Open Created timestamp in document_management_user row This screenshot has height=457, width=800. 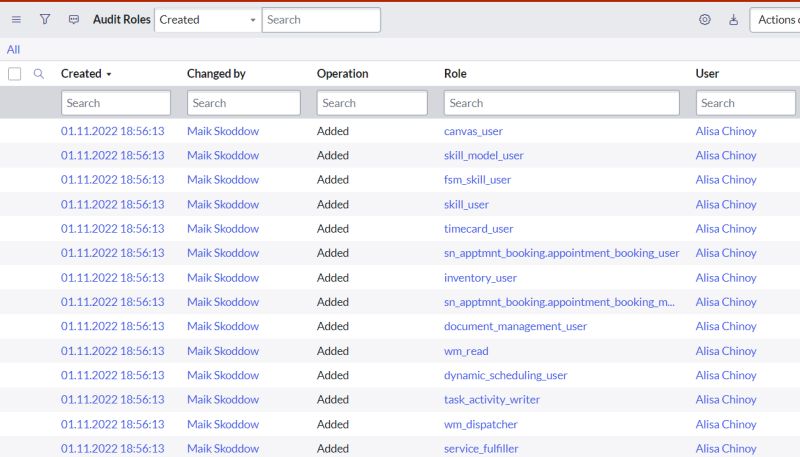pyautogui.click(x=113, y=326)
